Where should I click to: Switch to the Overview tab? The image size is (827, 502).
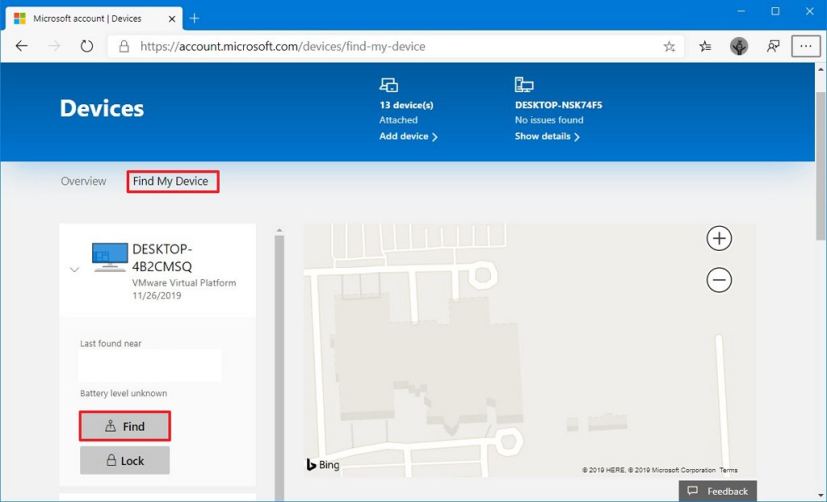click(x=83, y=181)
